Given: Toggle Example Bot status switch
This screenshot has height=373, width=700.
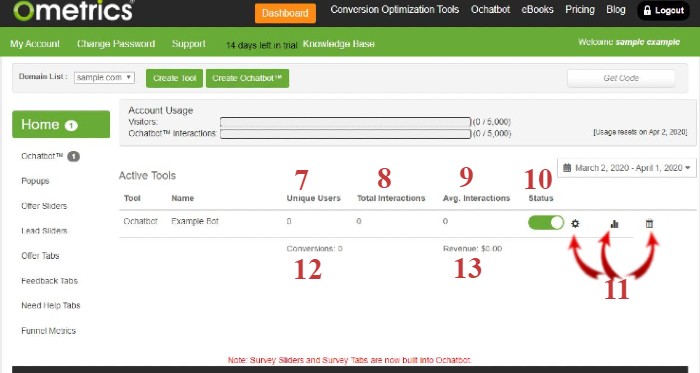Looking at the screenshot, I should 546,222.
